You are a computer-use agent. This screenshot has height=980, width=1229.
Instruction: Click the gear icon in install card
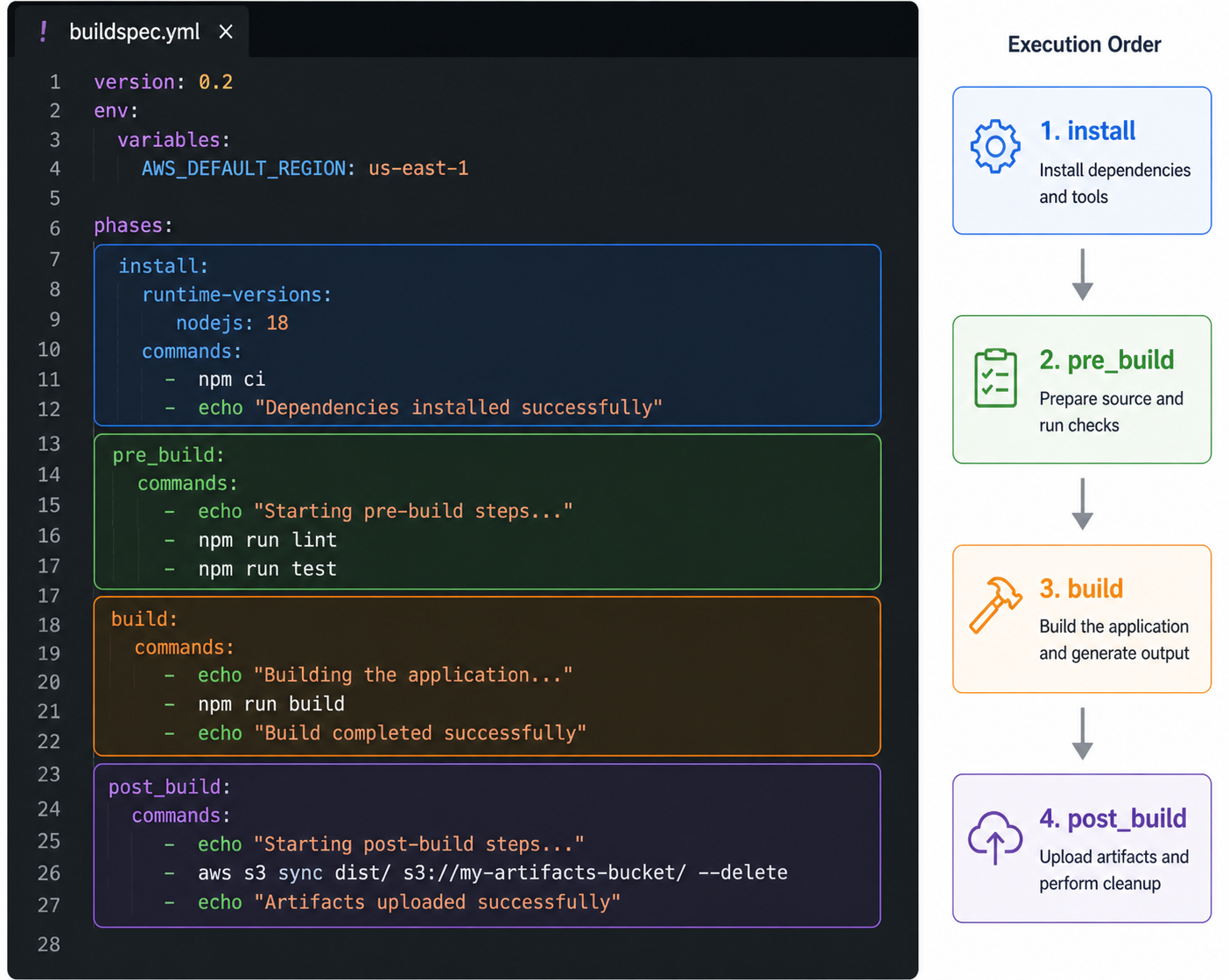[995, 146]
